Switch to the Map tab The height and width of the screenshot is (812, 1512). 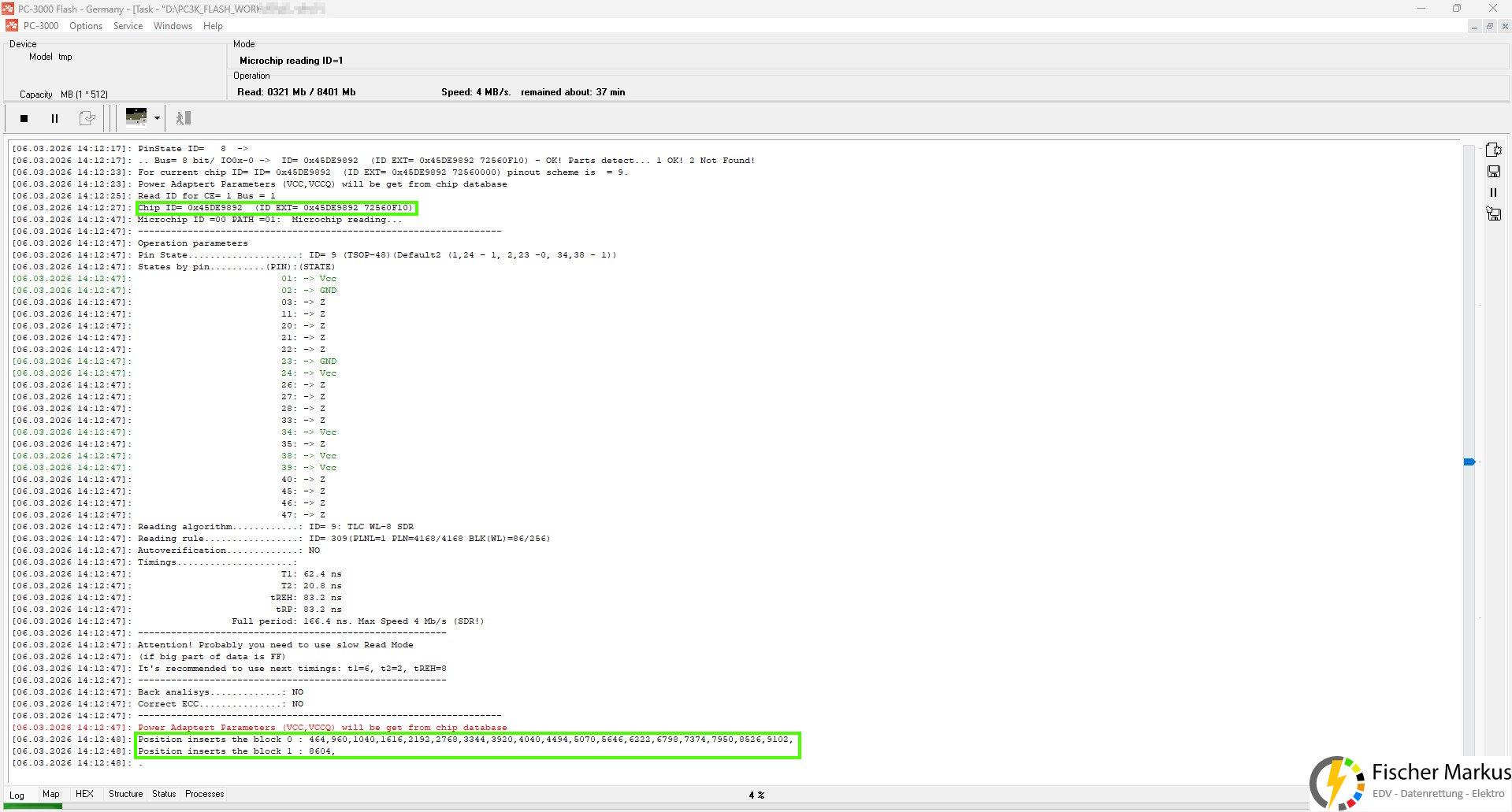pyautogui.click(x=51, y=794)
